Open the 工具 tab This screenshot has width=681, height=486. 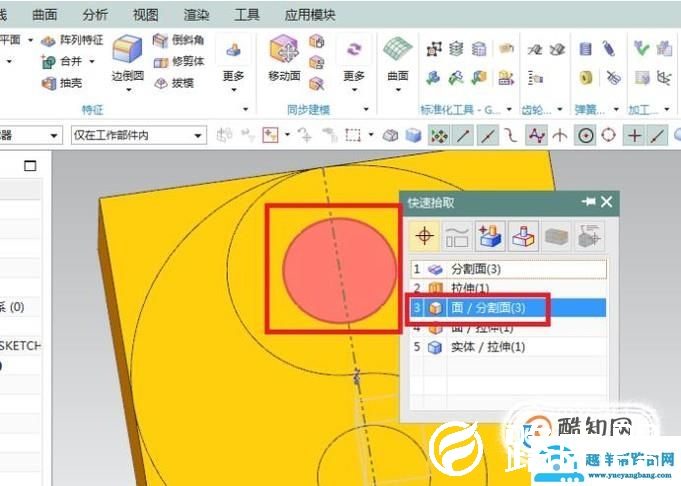click(247, 15)
